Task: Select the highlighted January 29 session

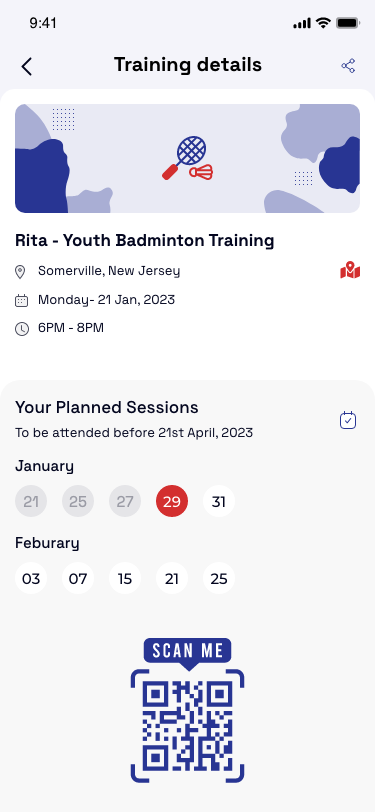Action: [x=172, y=501]
